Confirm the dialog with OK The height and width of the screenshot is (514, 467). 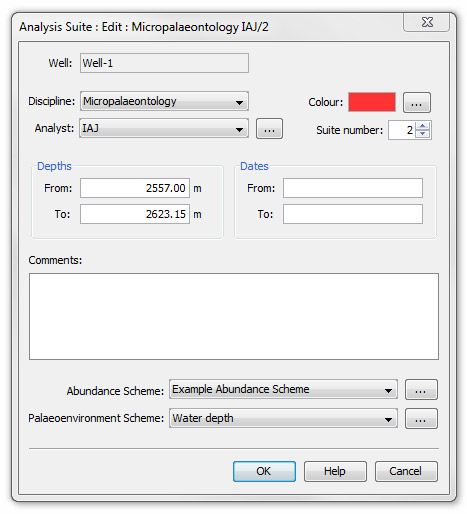tap(264, 471)
